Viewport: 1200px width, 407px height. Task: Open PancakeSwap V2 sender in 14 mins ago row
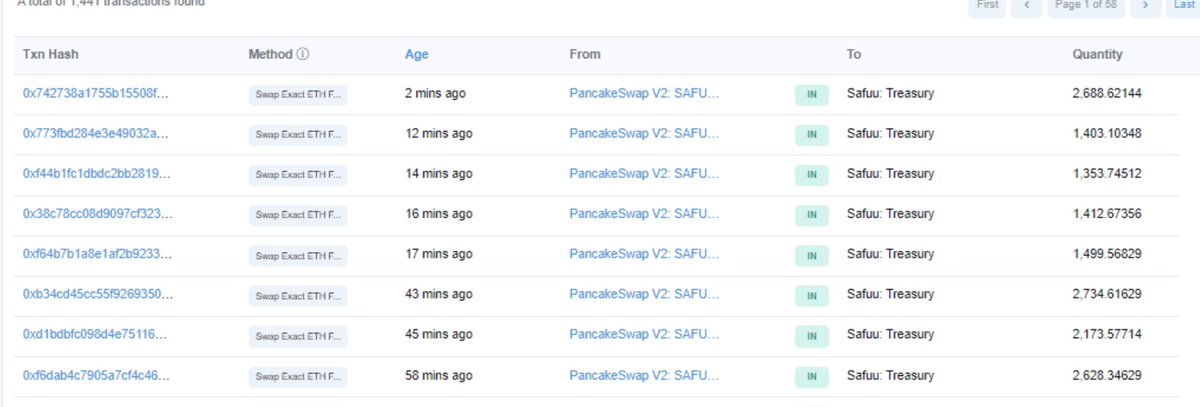point(644,174)
